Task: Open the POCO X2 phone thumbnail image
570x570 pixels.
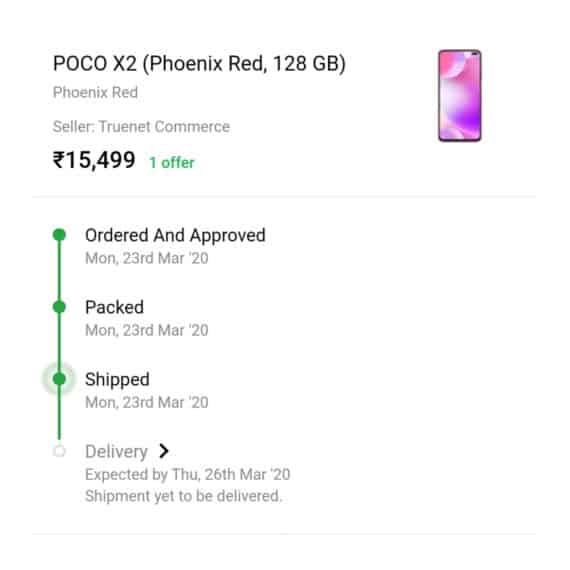Action: [x=460, y=96]
